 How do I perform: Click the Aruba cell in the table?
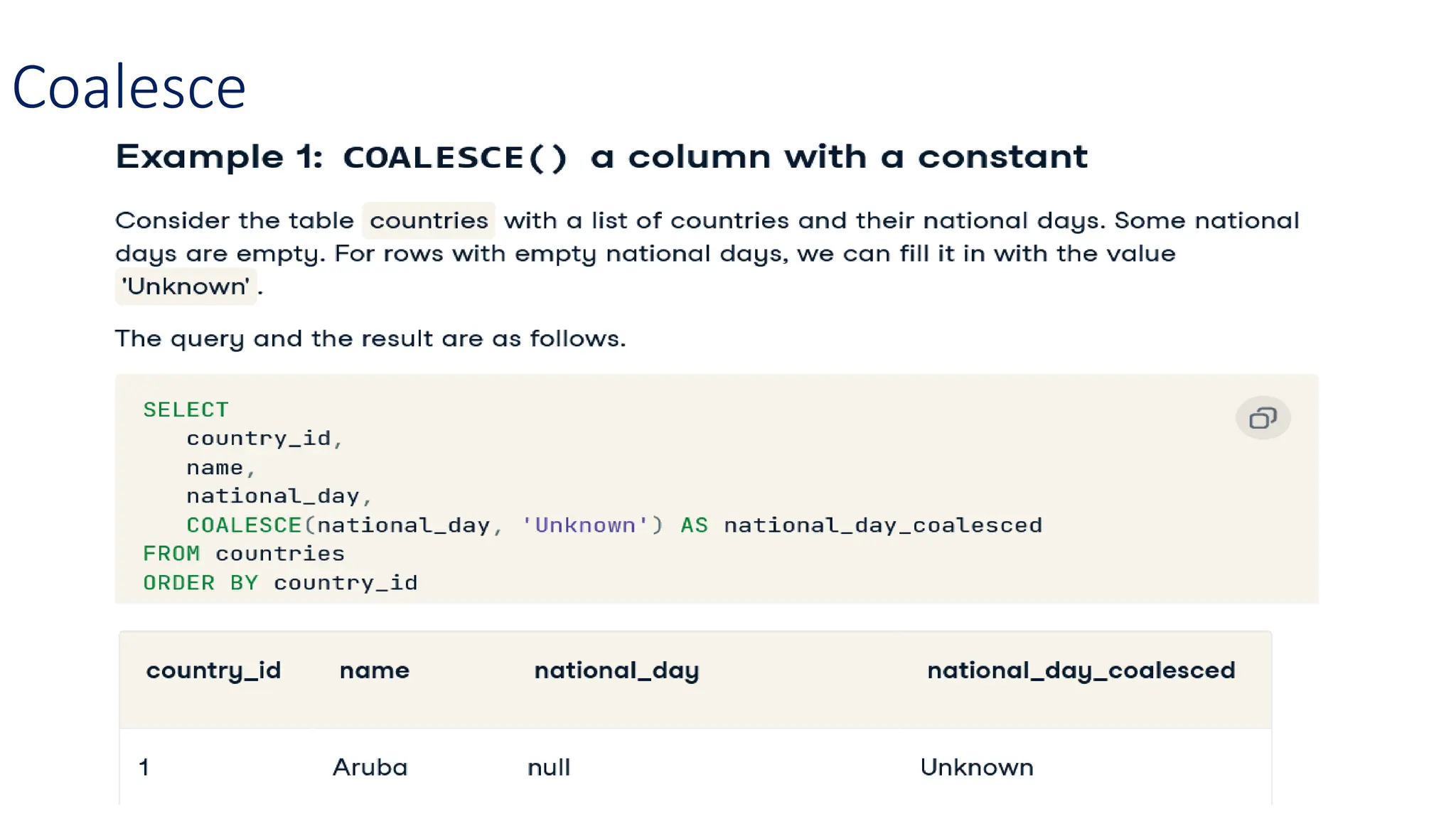coord(370,767)
